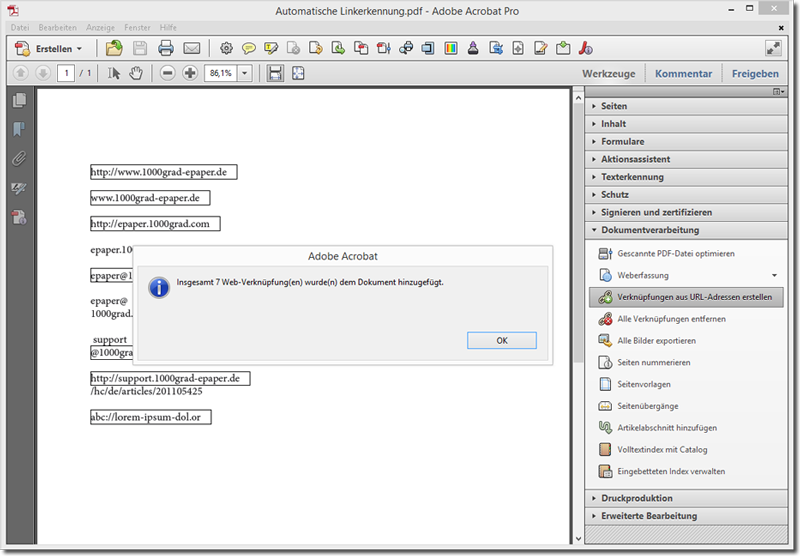Activate the hand pan tool
800x556 pixels.
tap(136, 73)
